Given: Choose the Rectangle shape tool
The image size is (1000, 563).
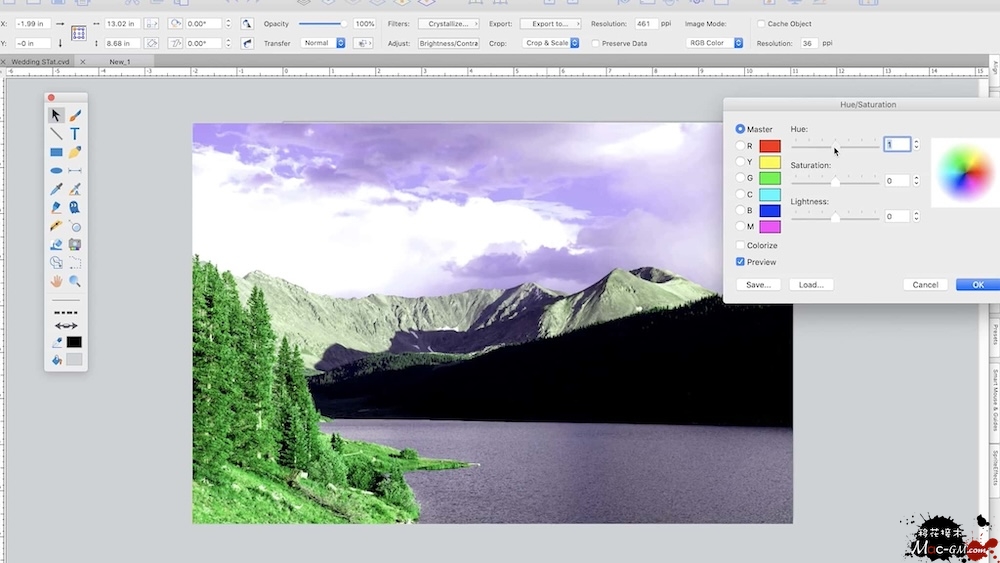Looking at the screenshot, I should point(57,153).
